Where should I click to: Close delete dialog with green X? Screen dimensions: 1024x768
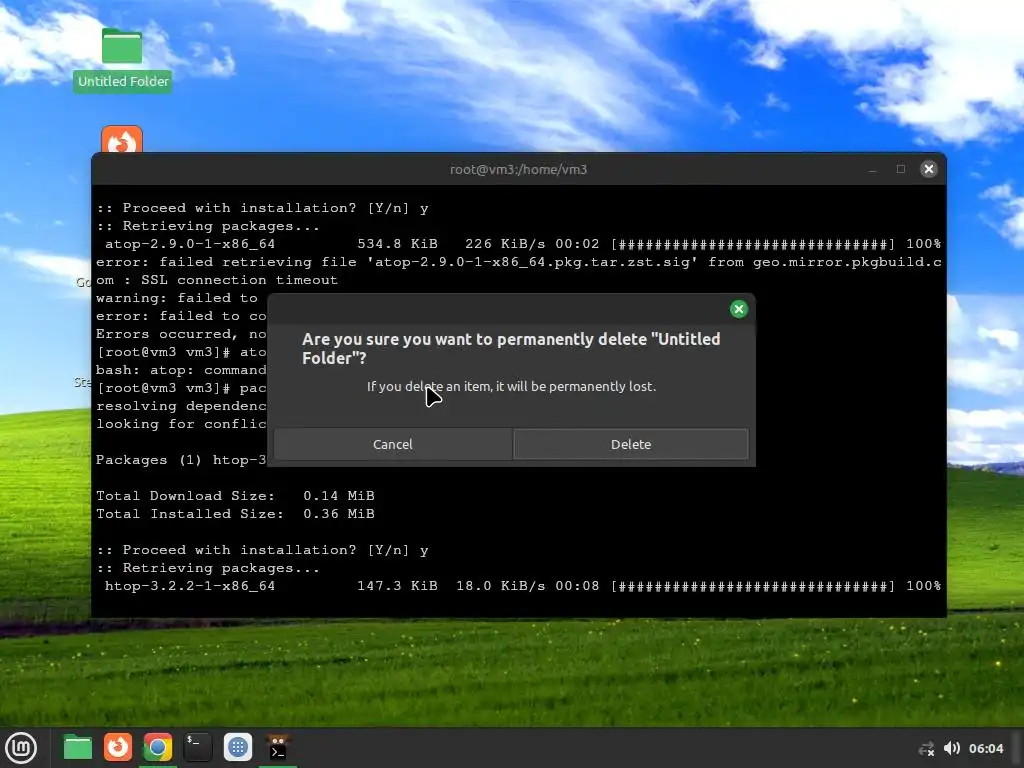[739, 309]
